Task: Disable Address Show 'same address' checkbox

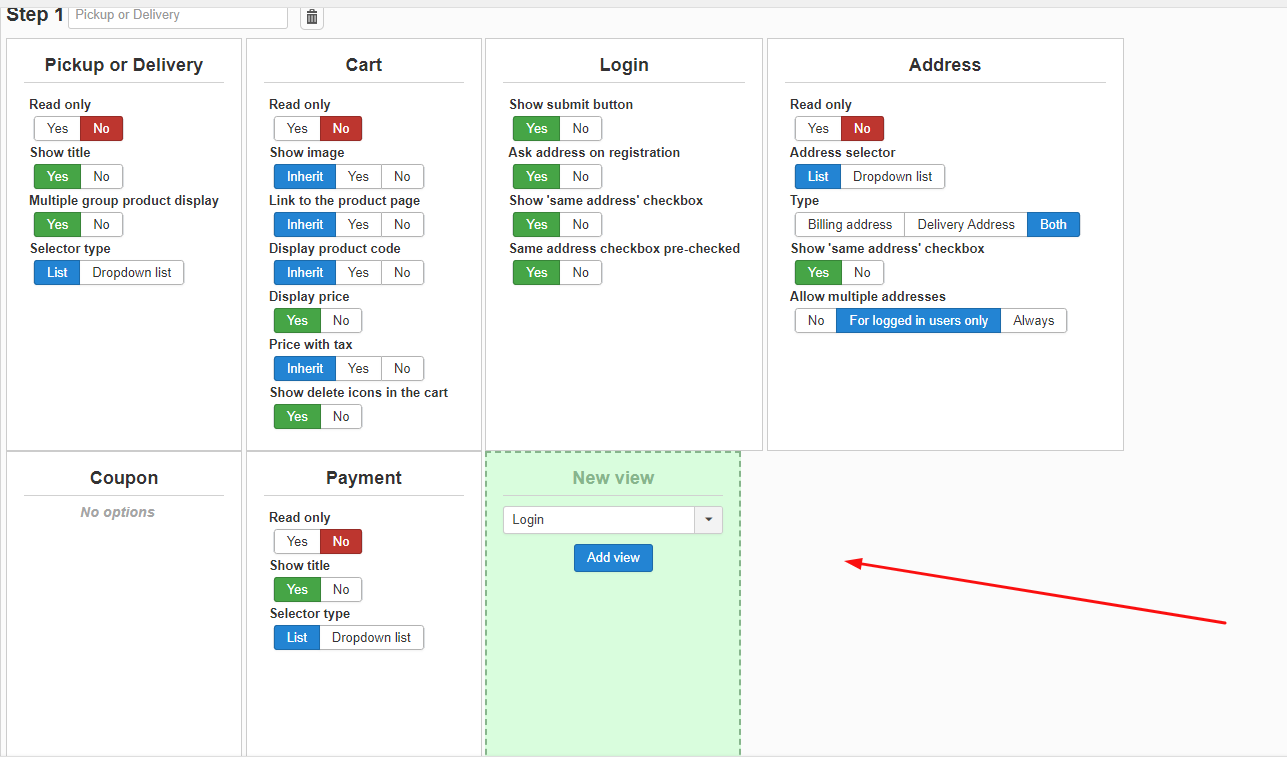Action: (x=862, y=272)
